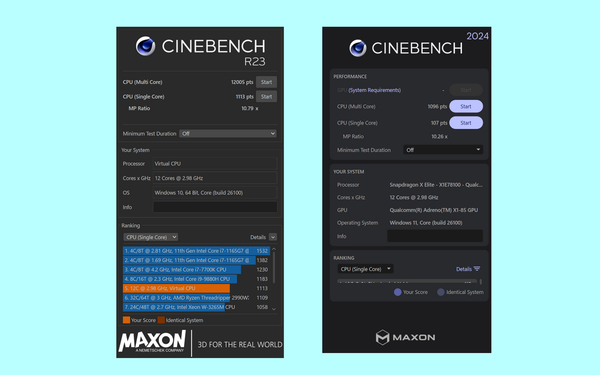Viewport: 600px width, 375px height.
Task: Open System Requirements link in 2024 panel
Action: [374, 90]
